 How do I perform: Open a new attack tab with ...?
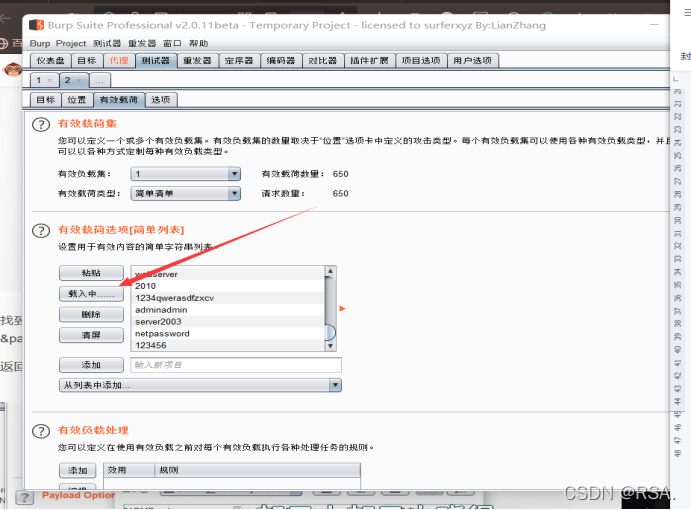(100, 81)
